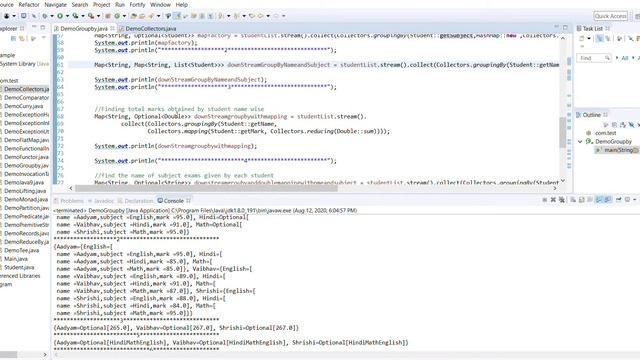The height and width of the screenshot is (360, 640).
Task: Open the Search menu
Action: 80,5
